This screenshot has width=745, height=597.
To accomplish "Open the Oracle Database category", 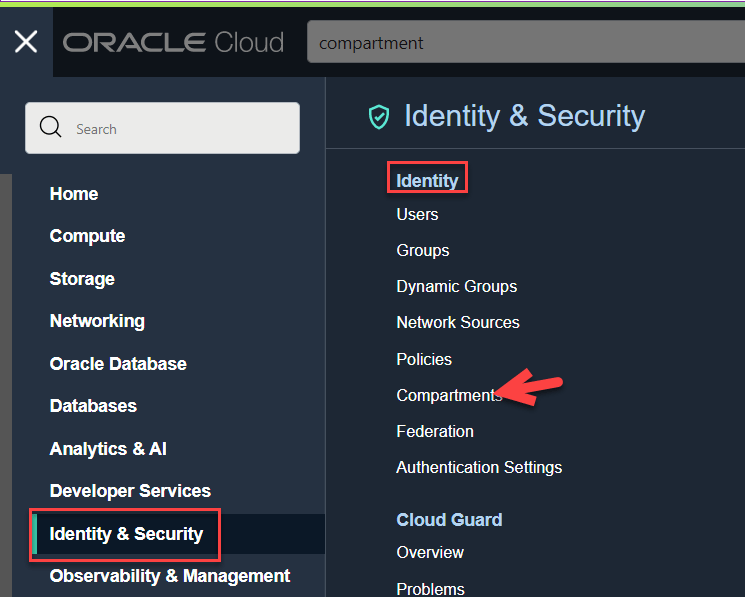I will point(118,364).
